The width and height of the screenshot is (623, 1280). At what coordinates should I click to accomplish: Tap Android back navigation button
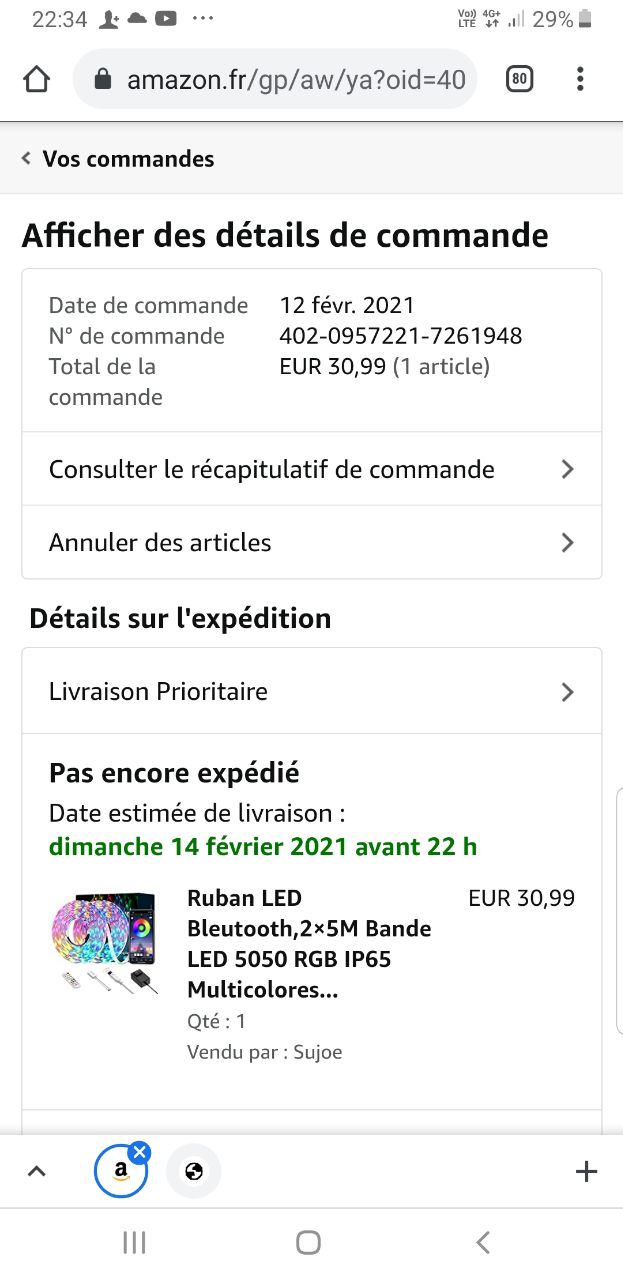pos(484,1243)
